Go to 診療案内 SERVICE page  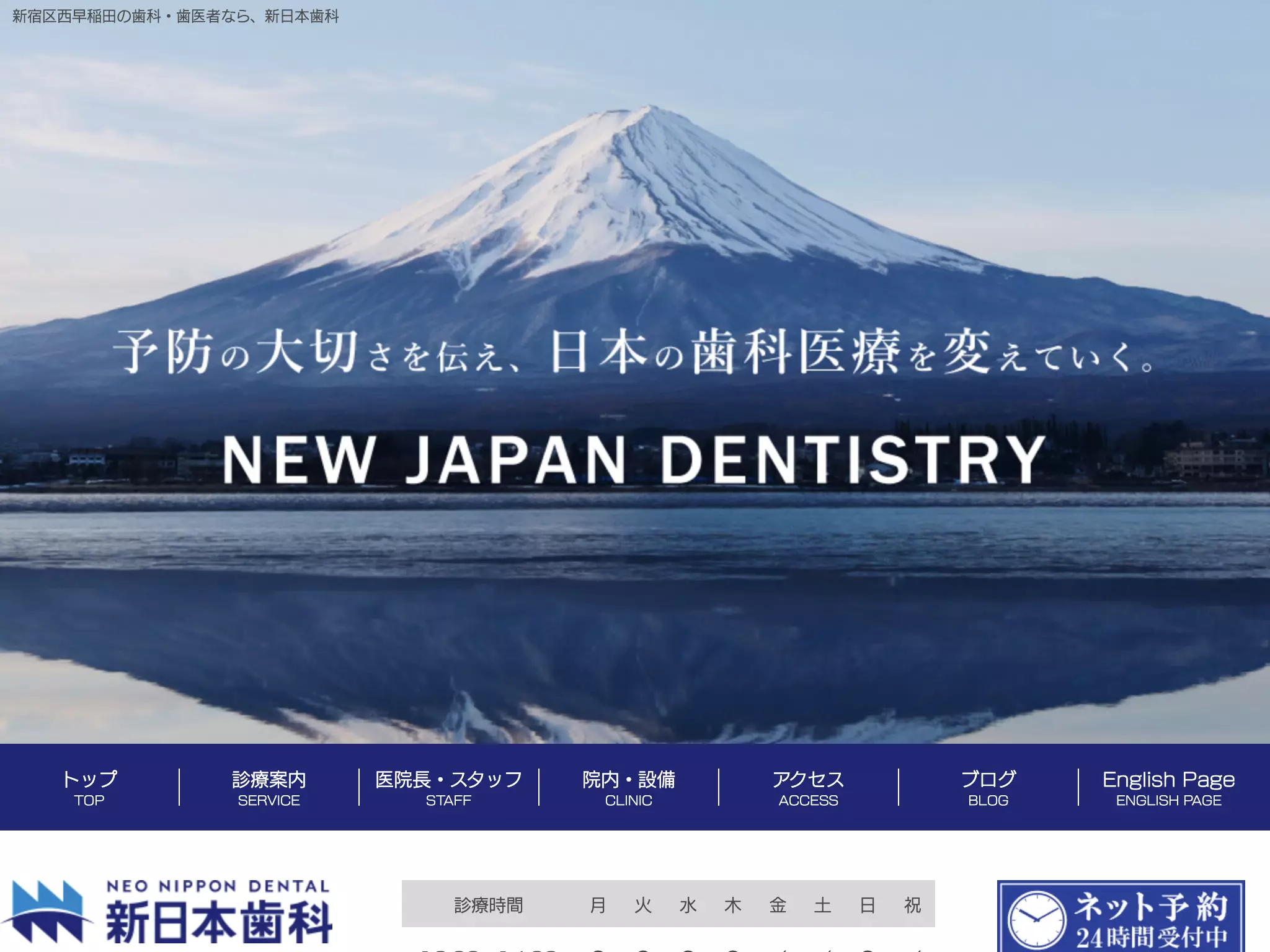coord(269,787)
